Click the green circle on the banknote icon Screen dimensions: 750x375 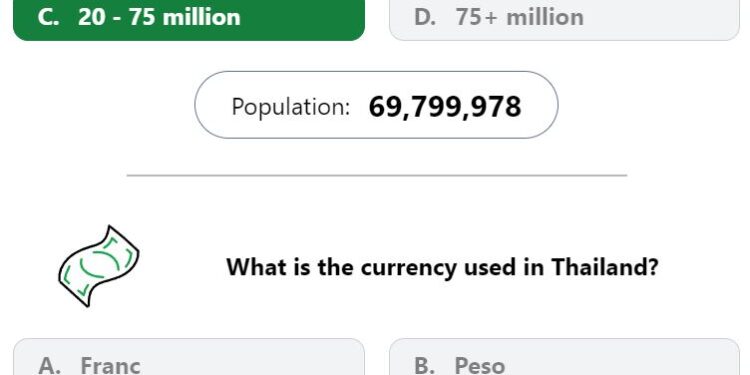pyautogui.click(x=101, y=265)
